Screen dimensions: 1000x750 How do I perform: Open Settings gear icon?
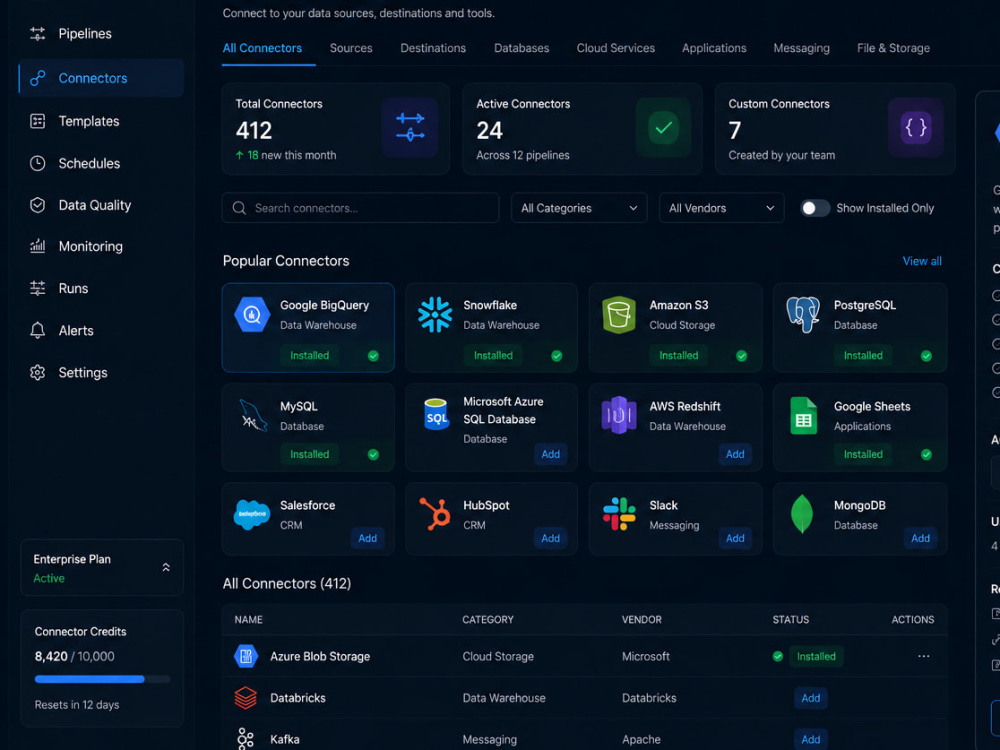pyautogui.click(x=38, y=372)
